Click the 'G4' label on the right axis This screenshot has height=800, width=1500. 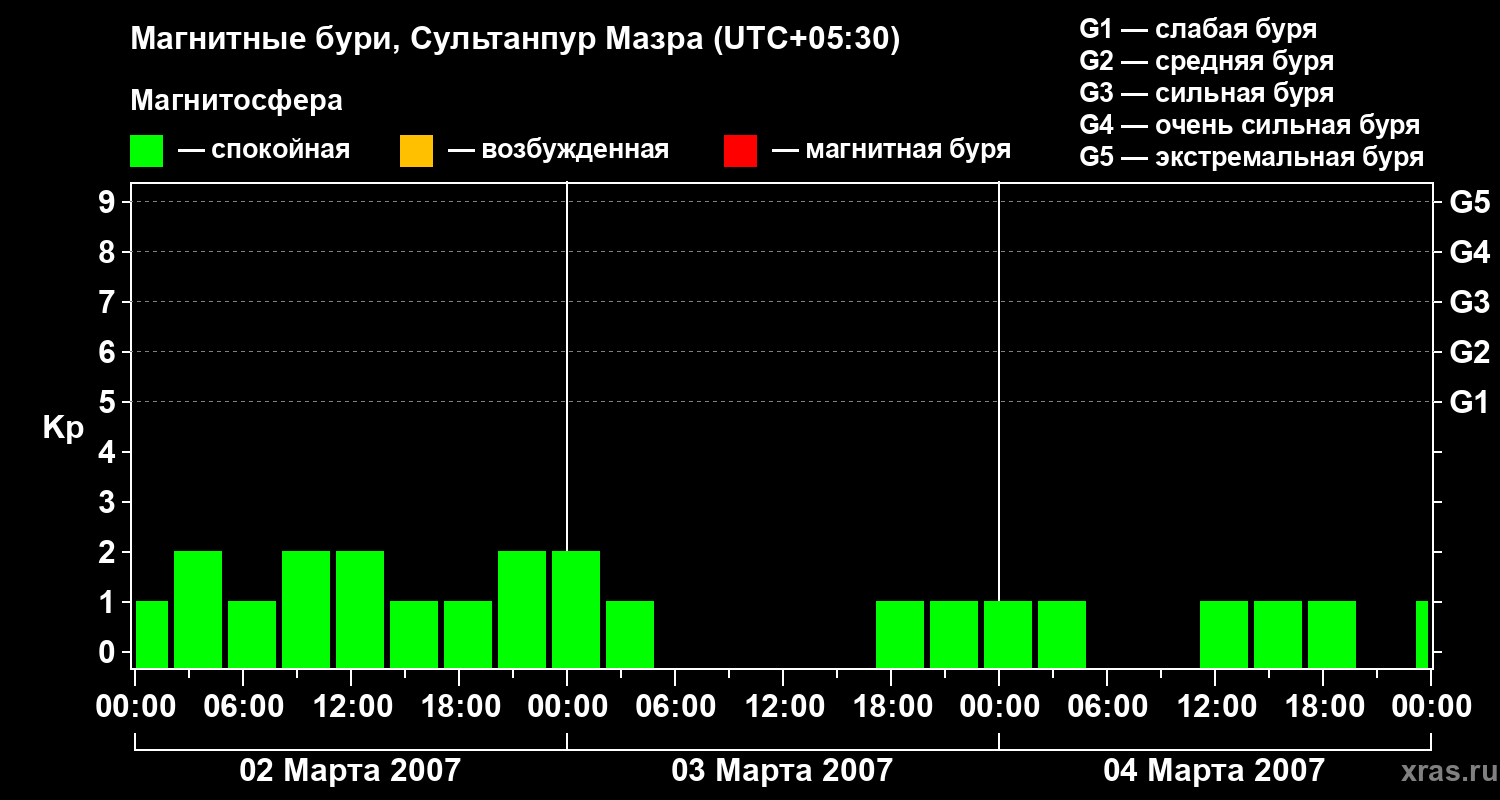point(1470,253)
